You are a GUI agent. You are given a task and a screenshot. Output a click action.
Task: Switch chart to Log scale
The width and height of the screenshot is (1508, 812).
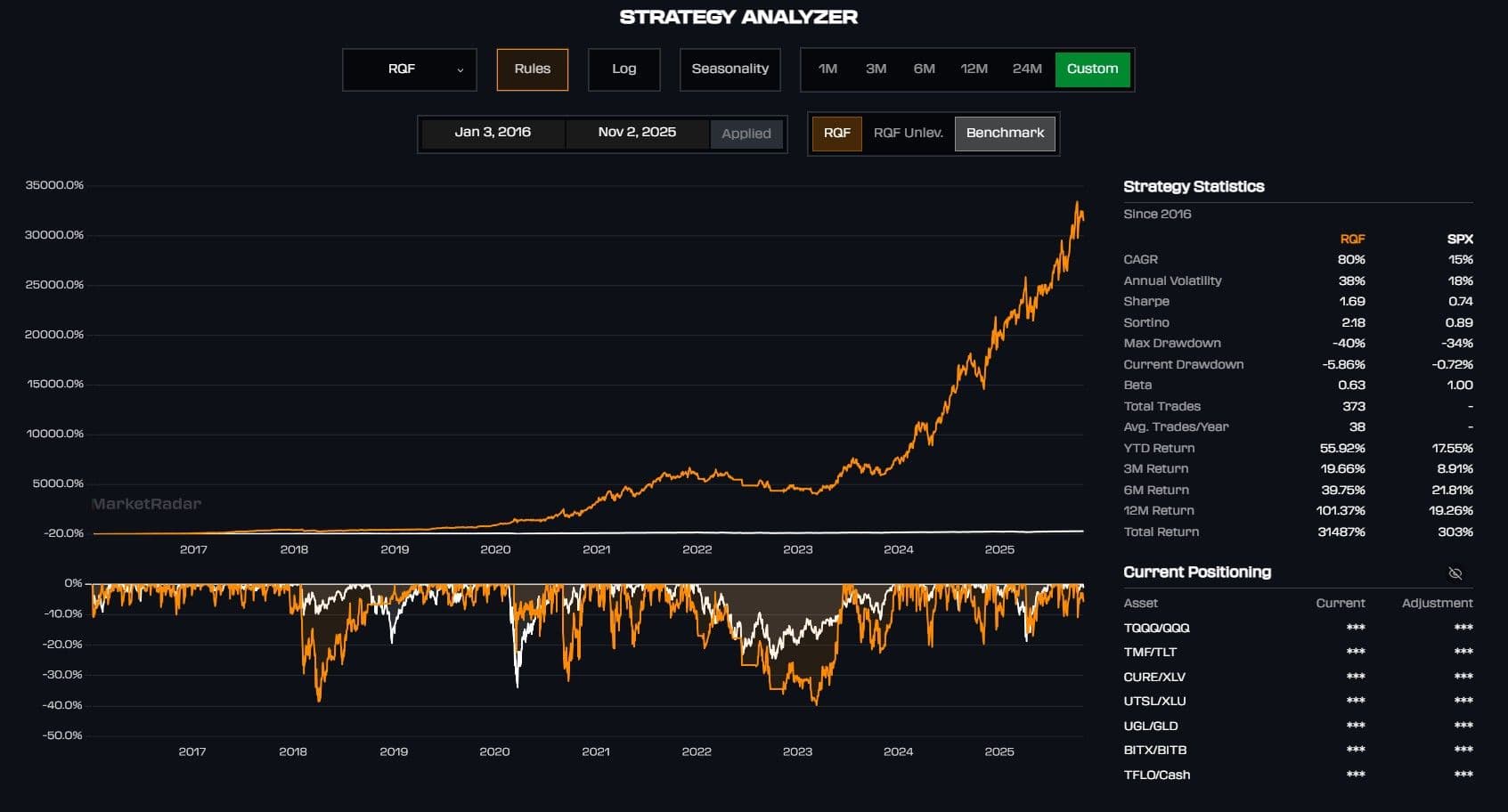(624, 69)
